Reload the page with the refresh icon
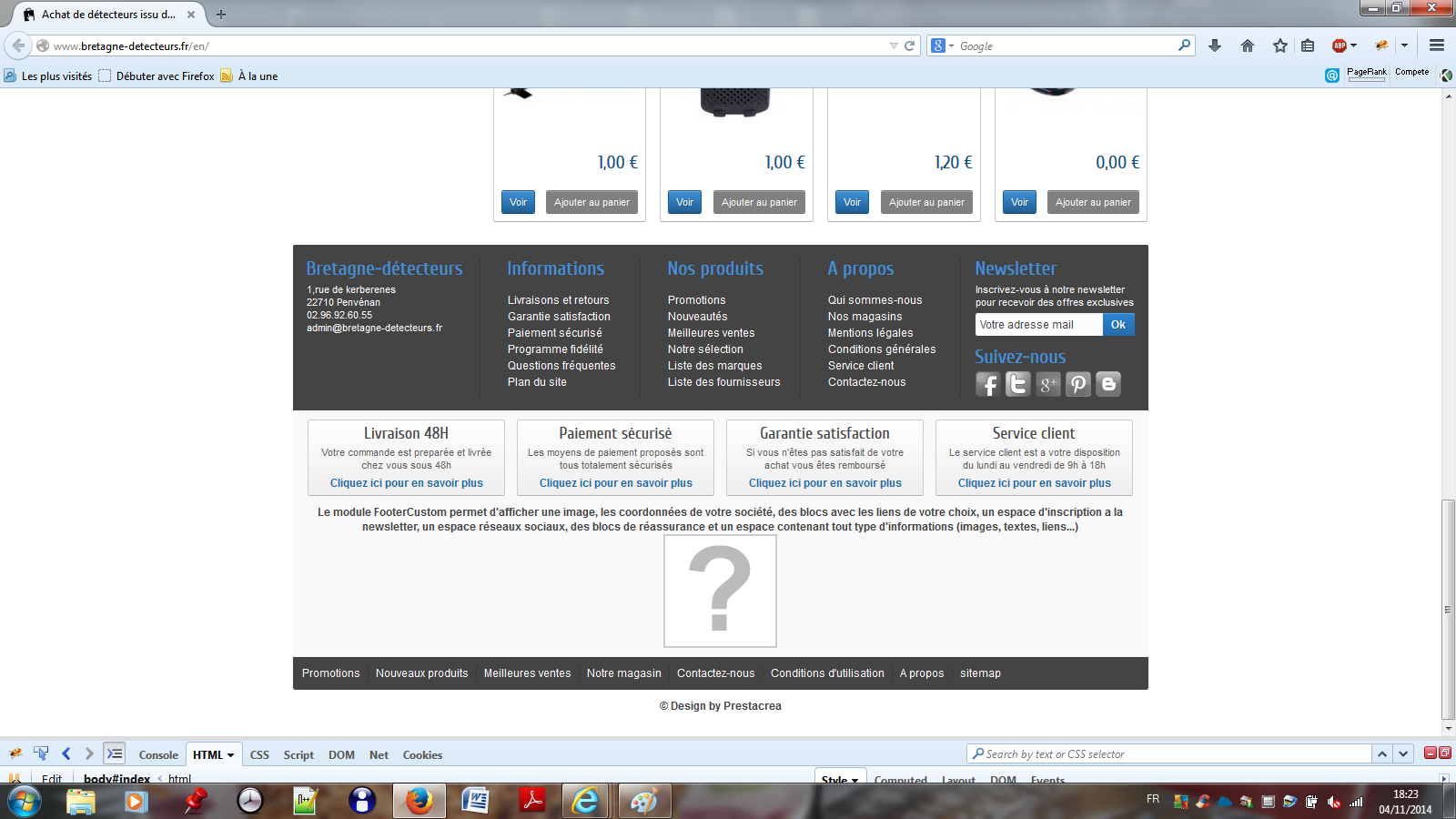 (909, 45)
